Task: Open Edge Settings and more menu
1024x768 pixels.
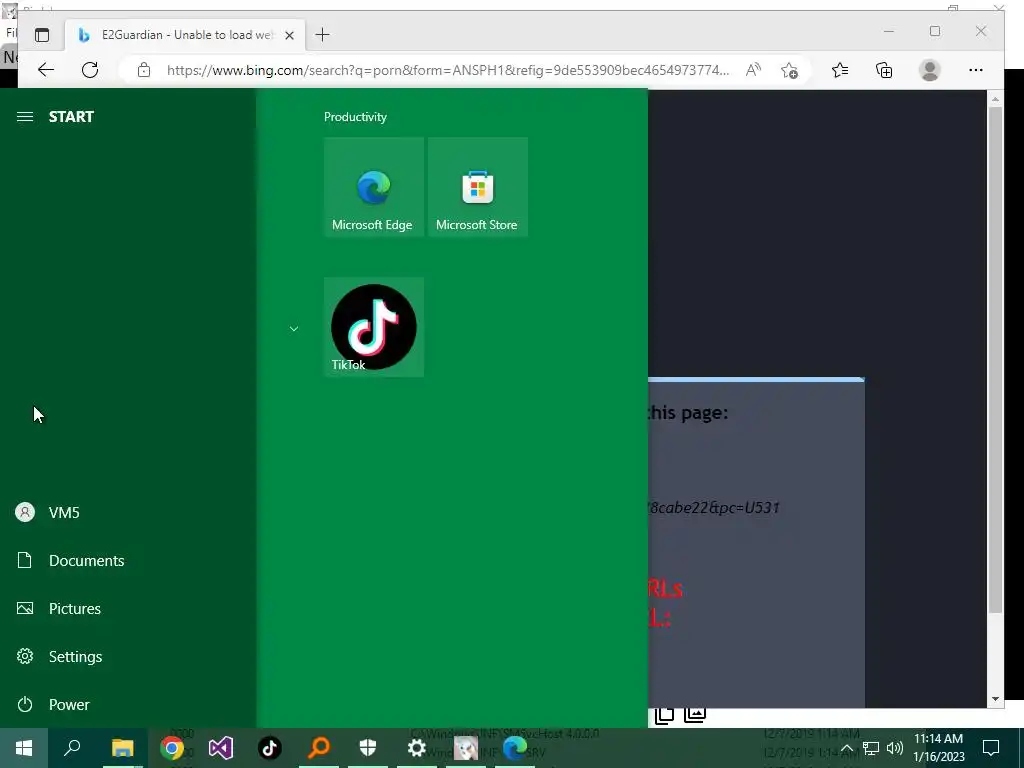Action: [976, 70]
